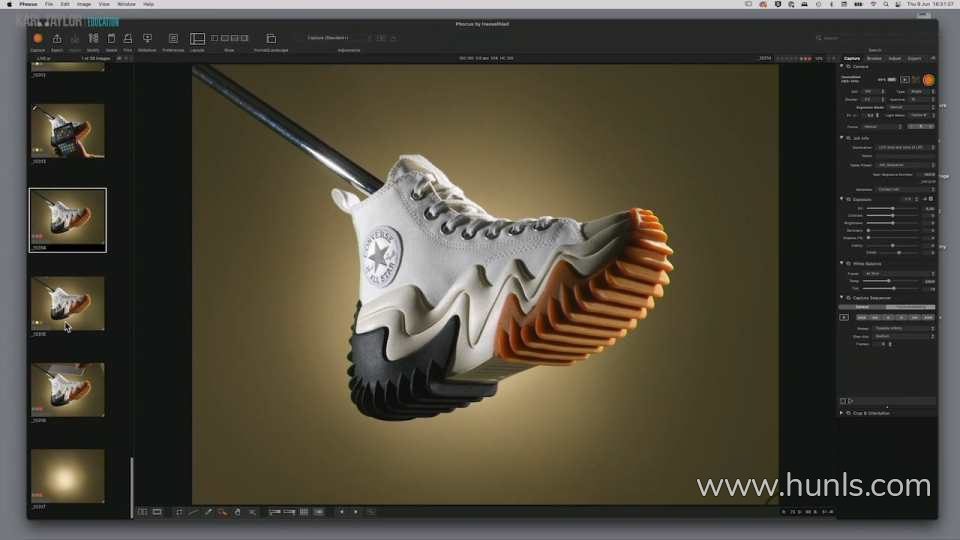
Task: Click the Print toolbar icon
Action: click(x=128, y=39)
